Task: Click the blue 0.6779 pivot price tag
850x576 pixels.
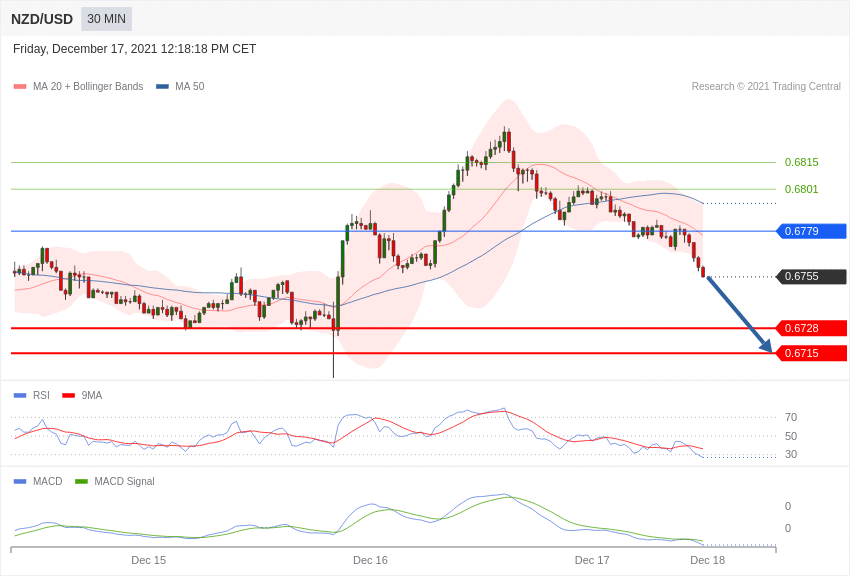Action: (x=812, y=231)
